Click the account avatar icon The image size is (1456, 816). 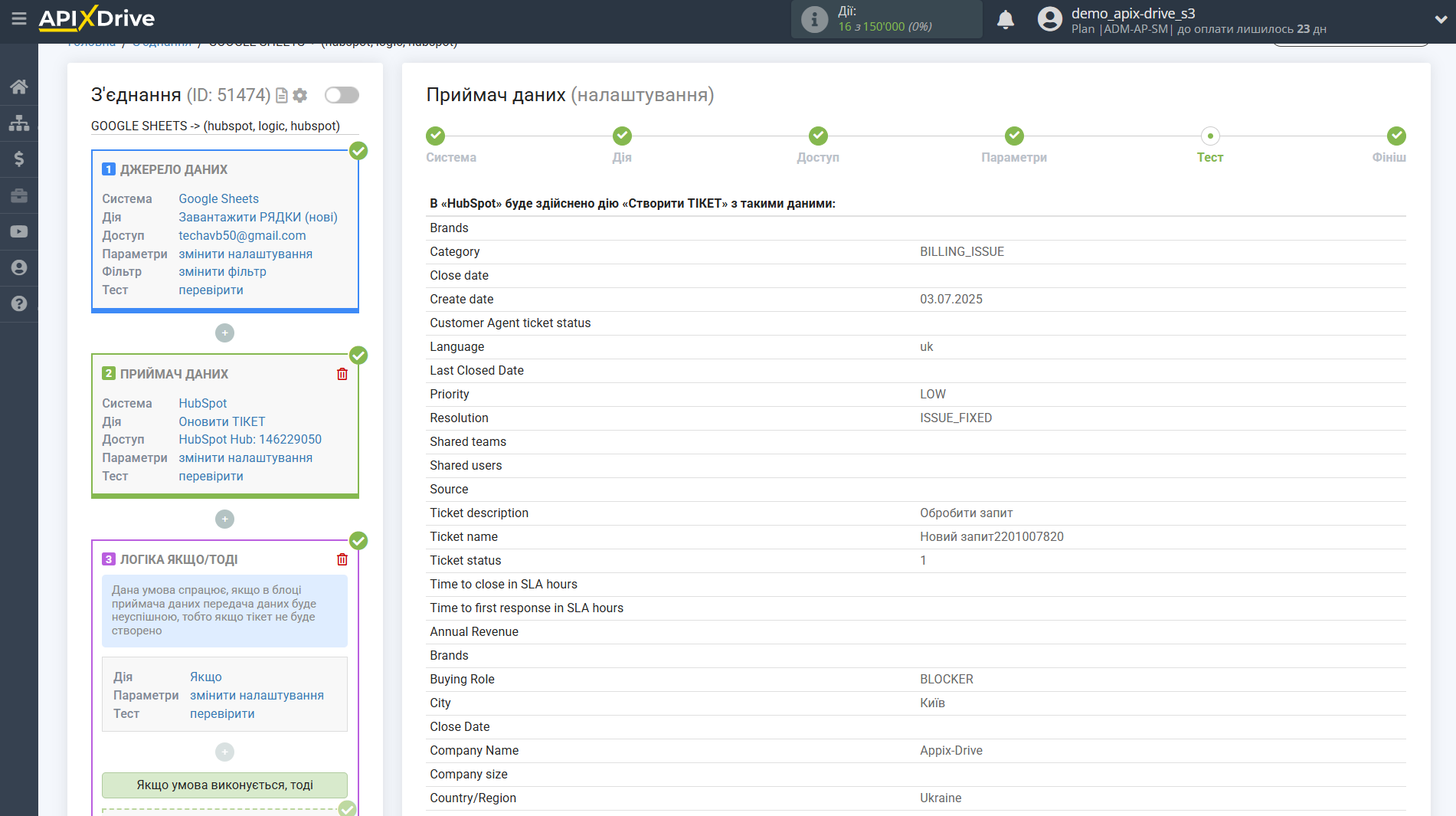tap(1050, 19)
